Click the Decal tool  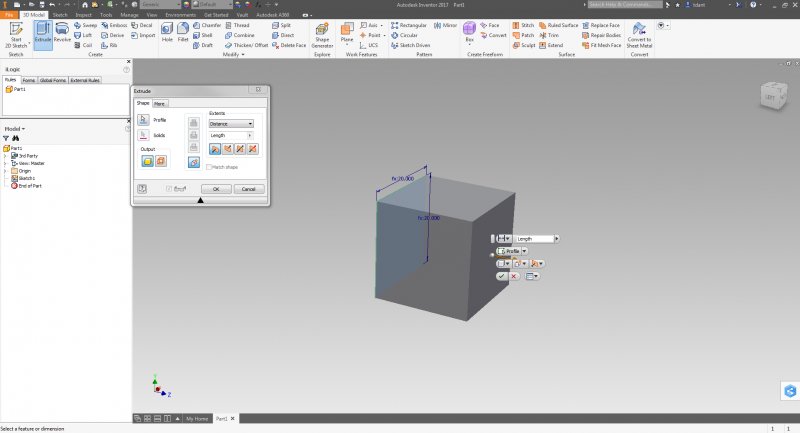click(x=142, y=25)
